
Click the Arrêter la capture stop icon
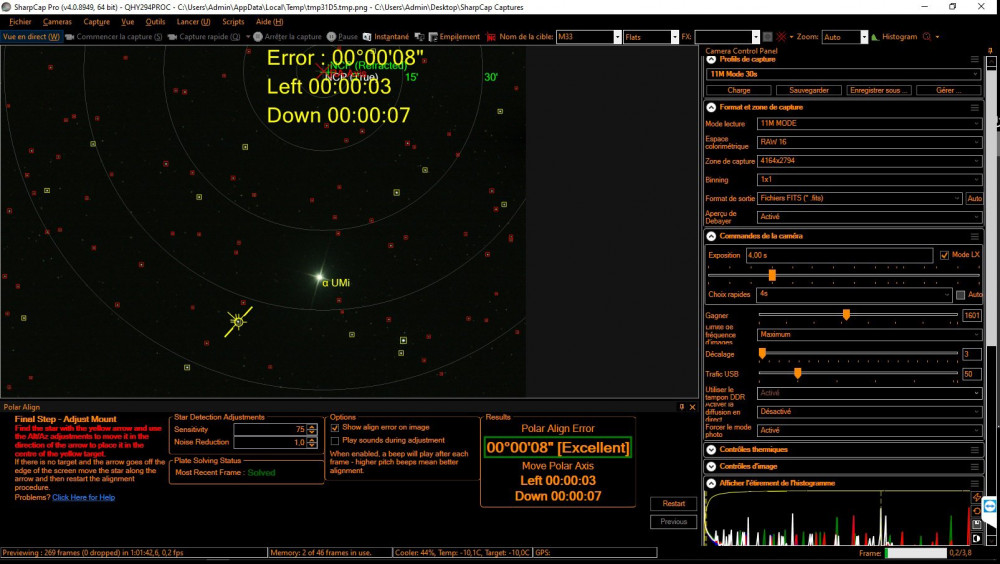(258, 37)
